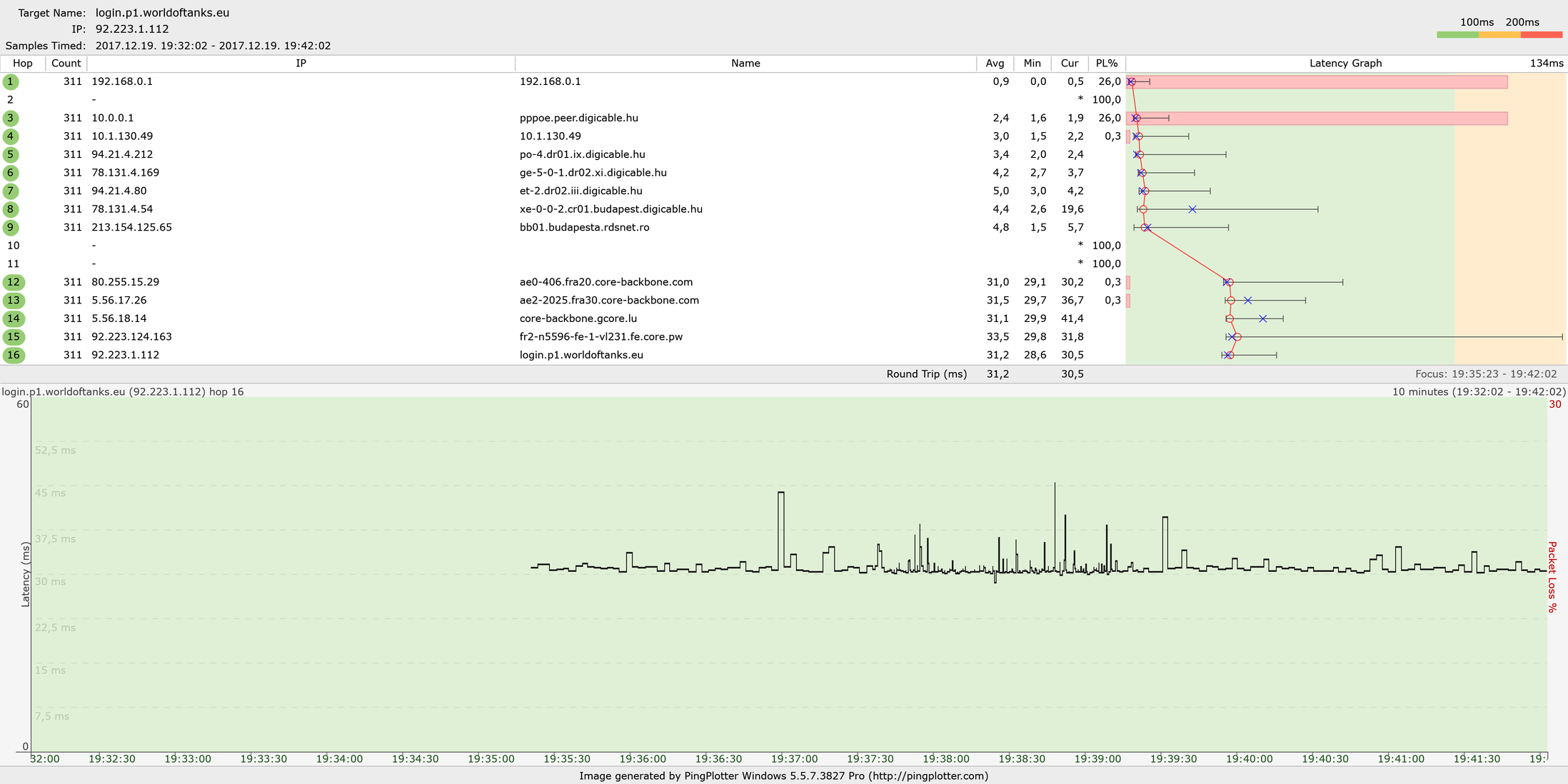This screenshot has height=784, width=1568.
Task: Click the hop 6 green circle
Action: pyautogui.click(x=11, y=173)
